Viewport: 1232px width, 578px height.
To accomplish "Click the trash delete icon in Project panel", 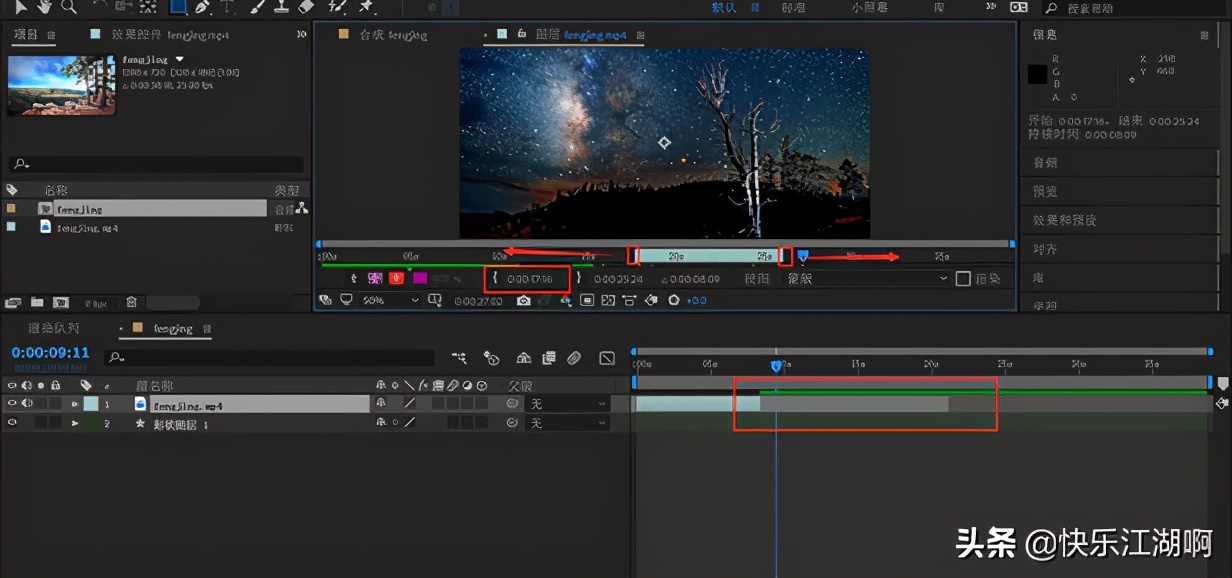I will [x=131, y=302].
